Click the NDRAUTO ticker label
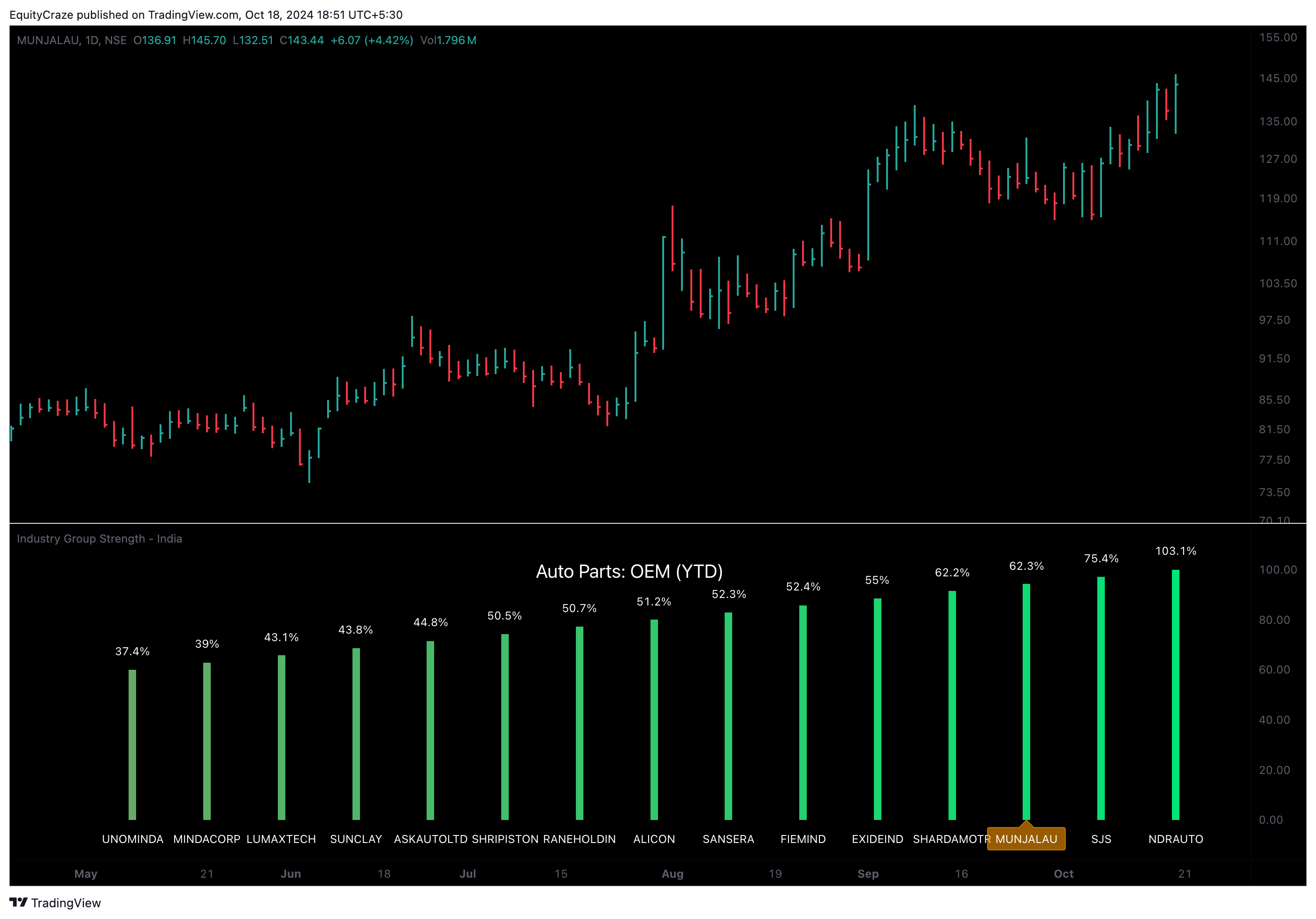 [1176, 839]
